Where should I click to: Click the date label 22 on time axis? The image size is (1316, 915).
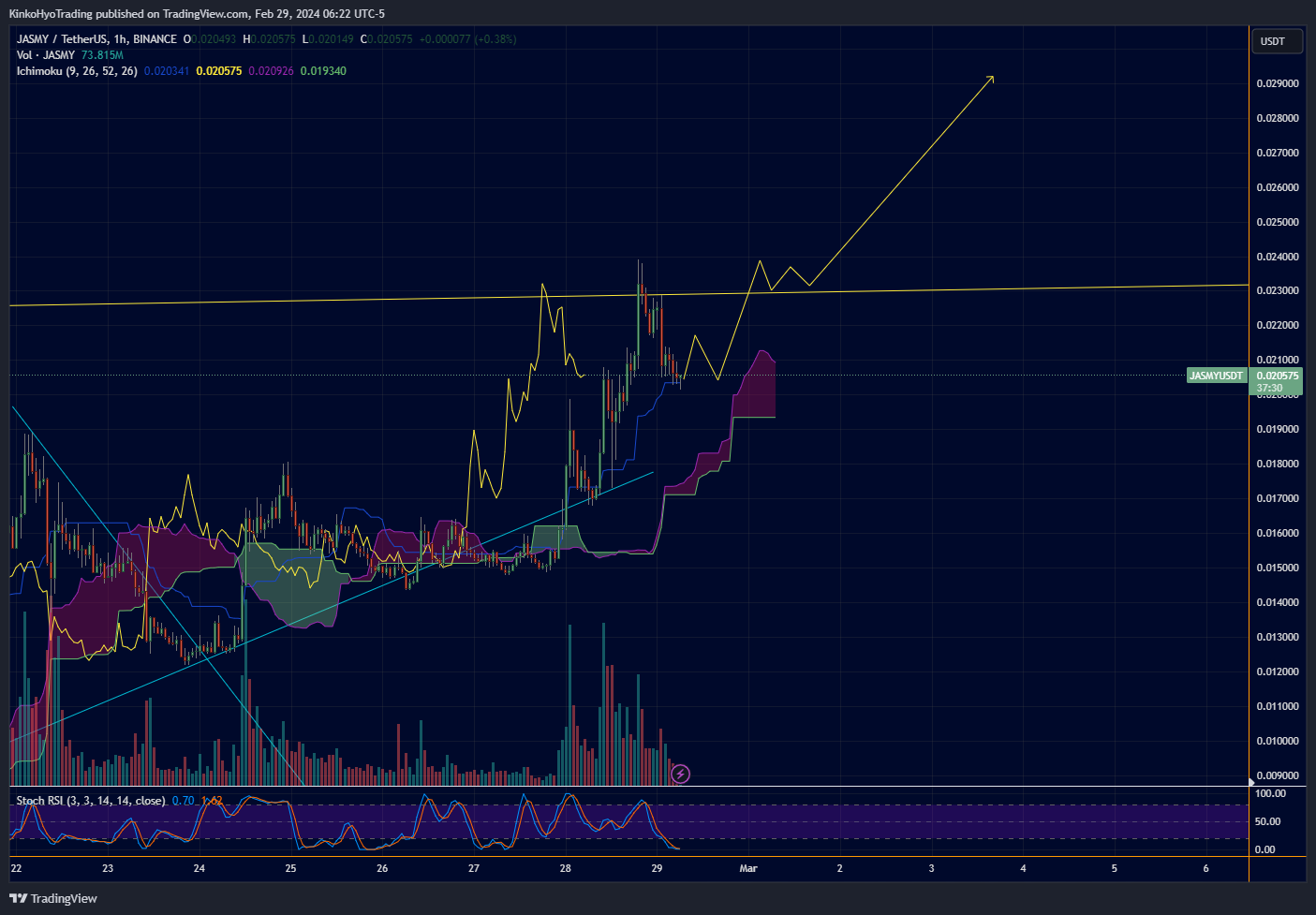pyautogui.click(x=16, y=868)
